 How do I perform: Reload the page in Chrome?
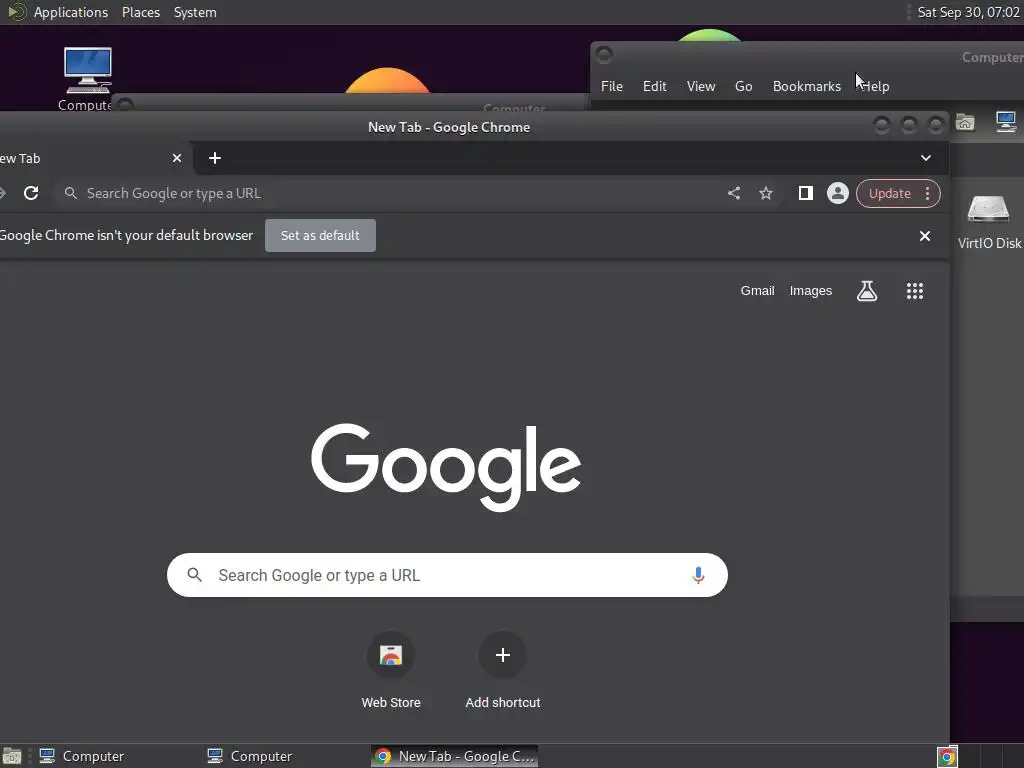(31, 193)
